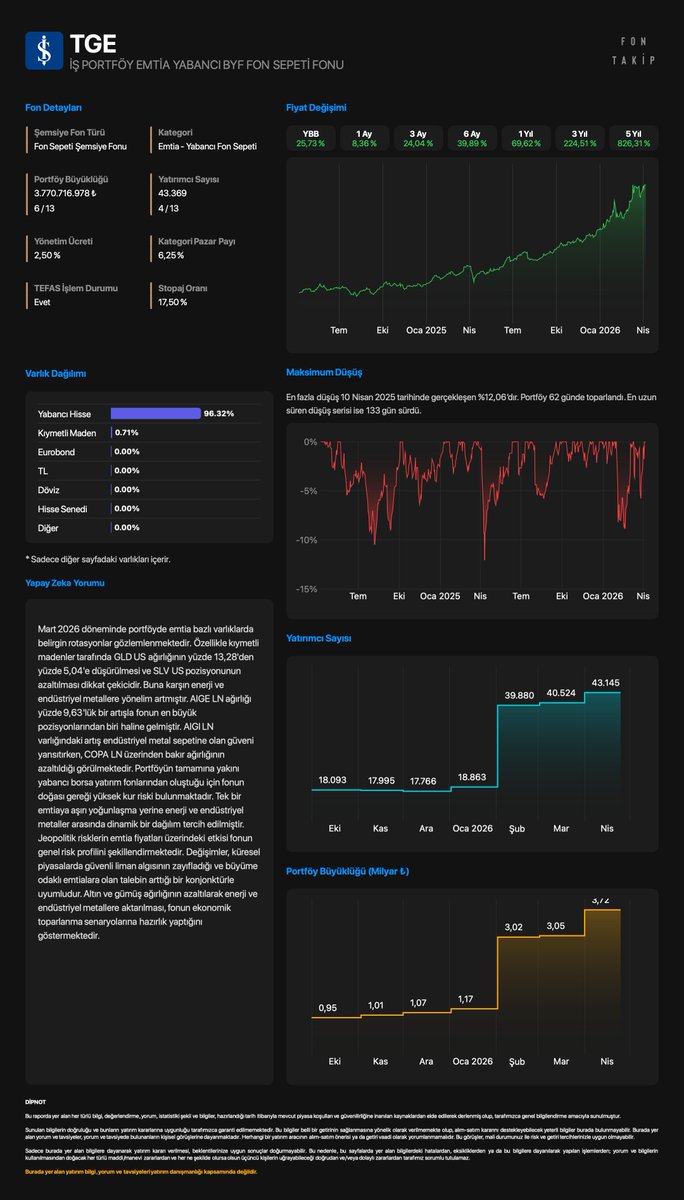Click the -15% axis label in drawdown chart

[x=307, y=589]
